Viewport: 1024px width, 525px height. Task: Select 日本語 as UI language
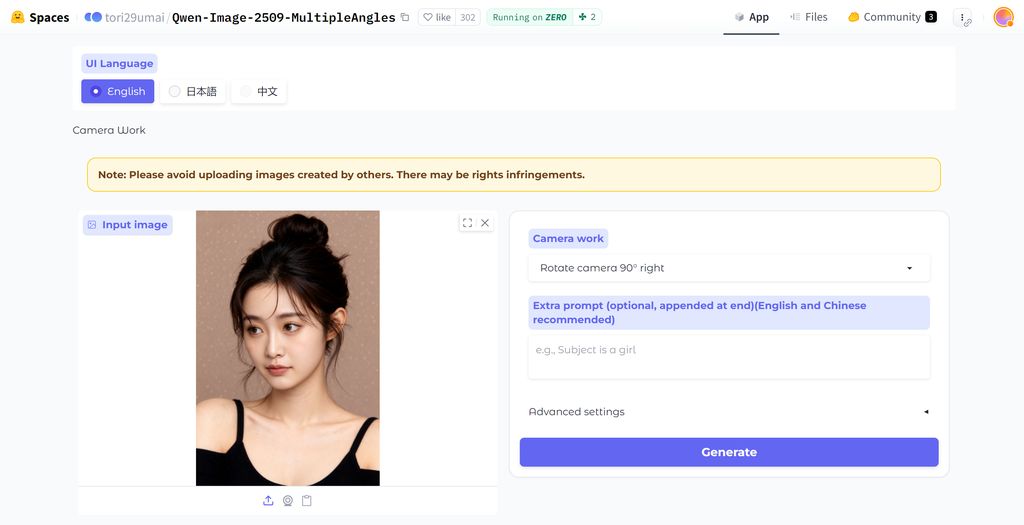pyautogui.click(x=193, y=91)
